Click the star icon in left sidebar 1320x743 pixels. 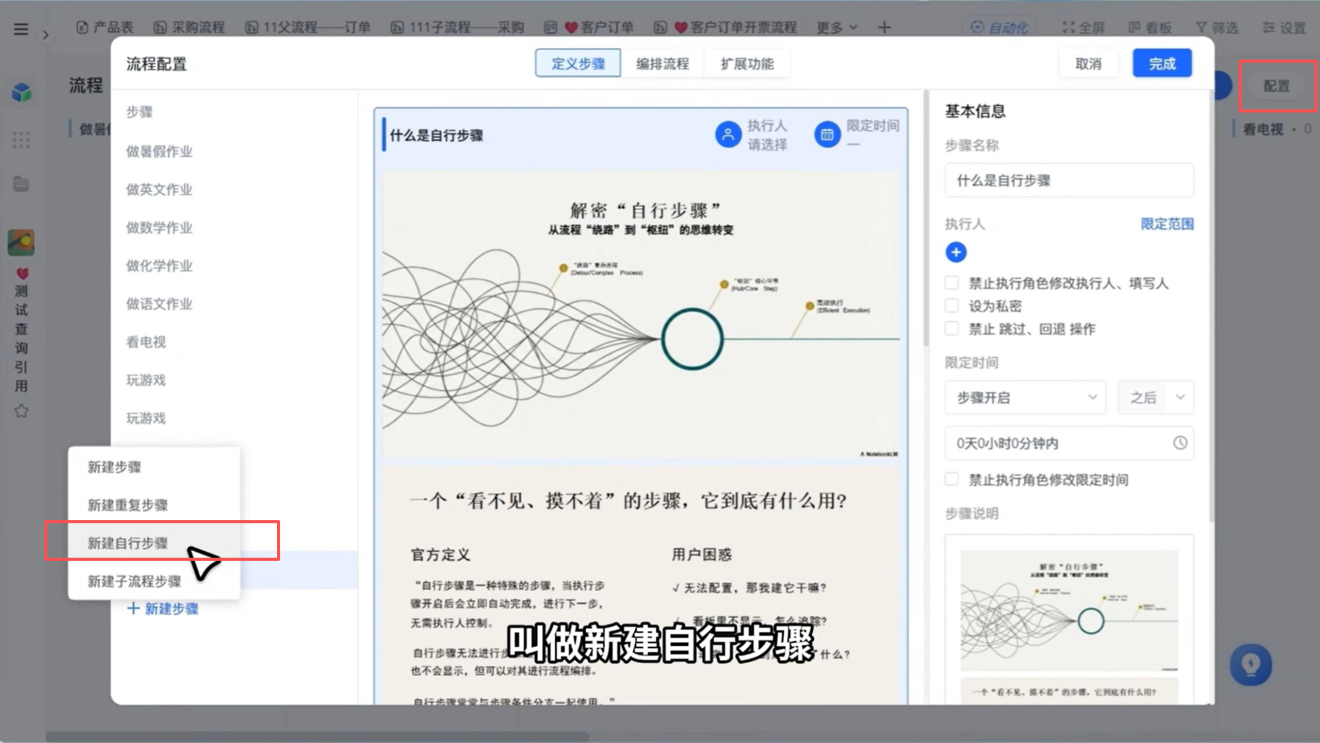pyautogui.click(x=21, y=411)
